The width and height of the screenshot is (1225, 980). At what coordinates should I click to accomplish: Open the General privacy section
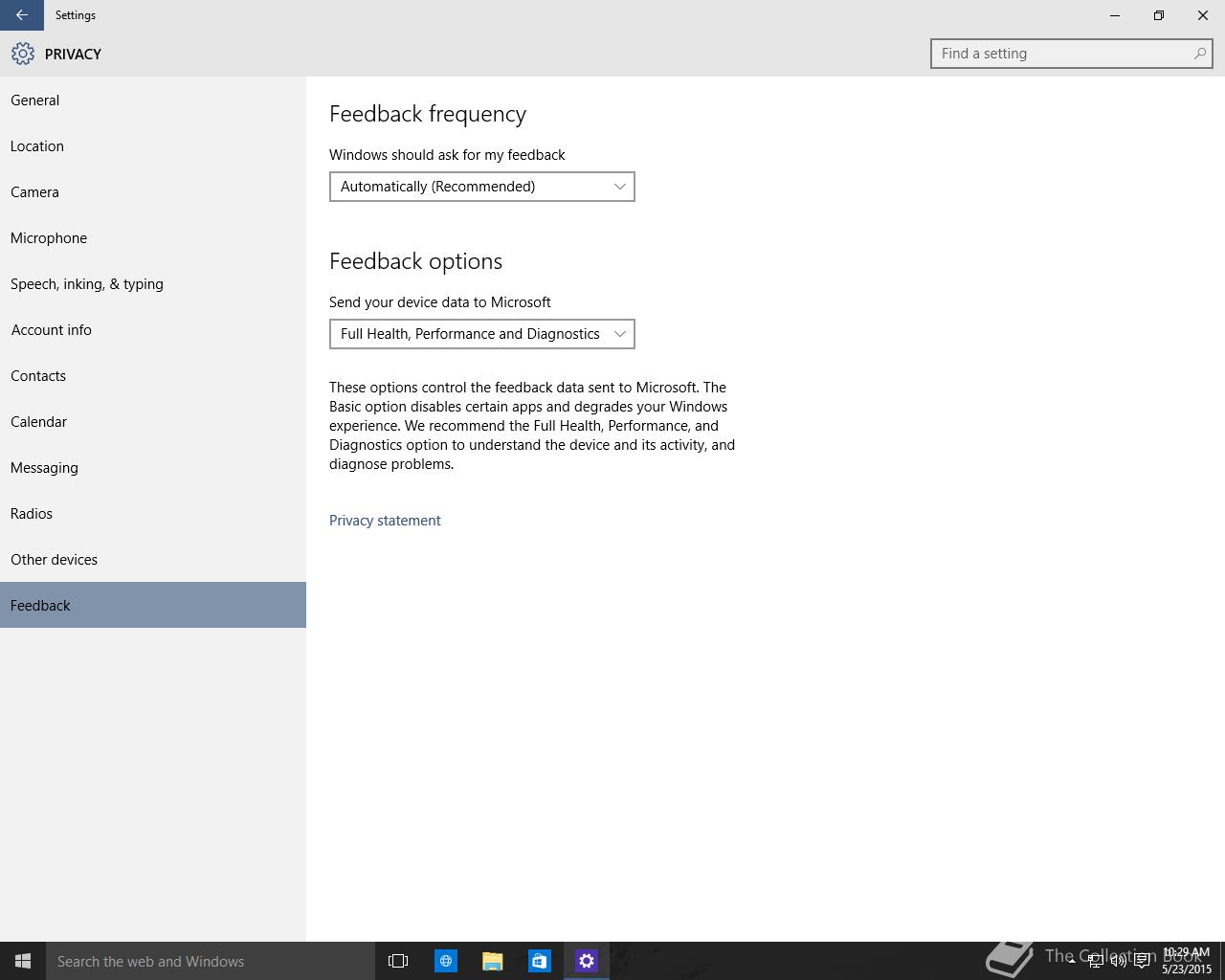[x=153, y=100]
